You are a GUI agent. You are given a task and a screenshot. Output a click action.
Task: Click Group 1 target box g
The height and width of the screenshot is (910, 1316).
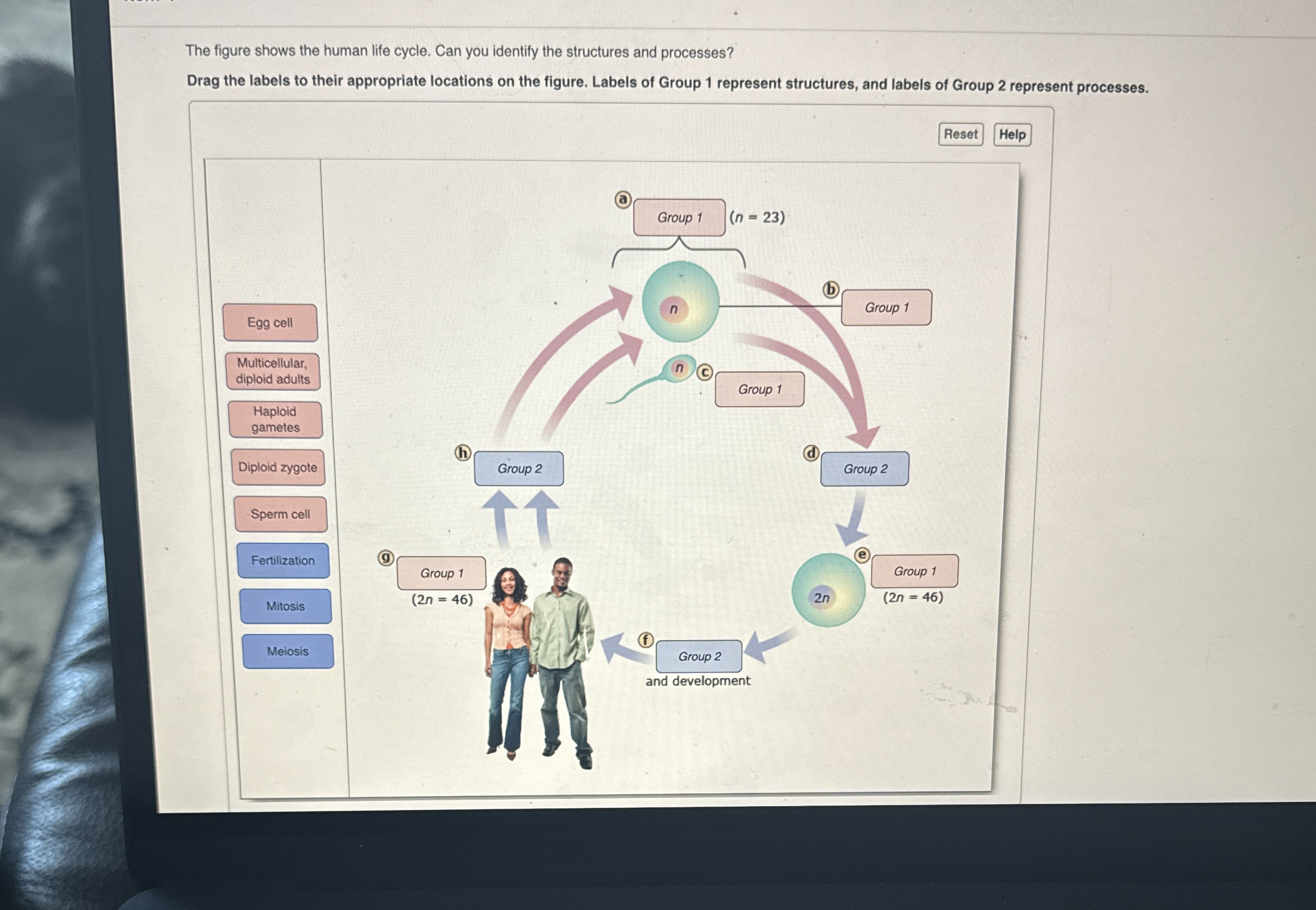(x=442, y=573)
